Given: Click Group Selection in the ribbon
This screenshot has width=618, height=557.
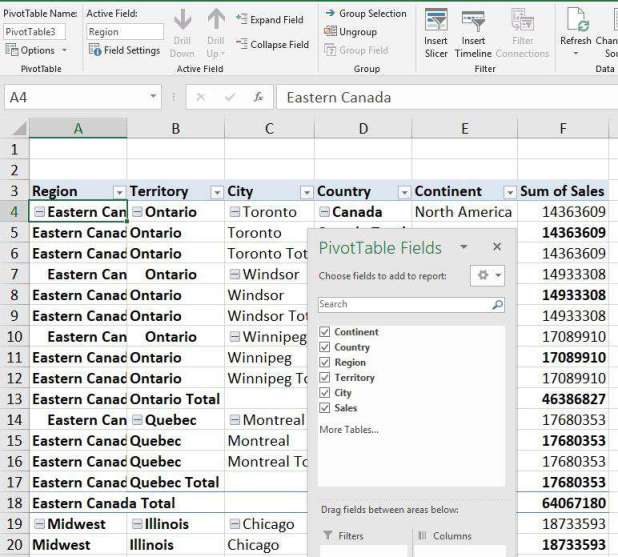Looking at the screenshot, I should [366, 13].
